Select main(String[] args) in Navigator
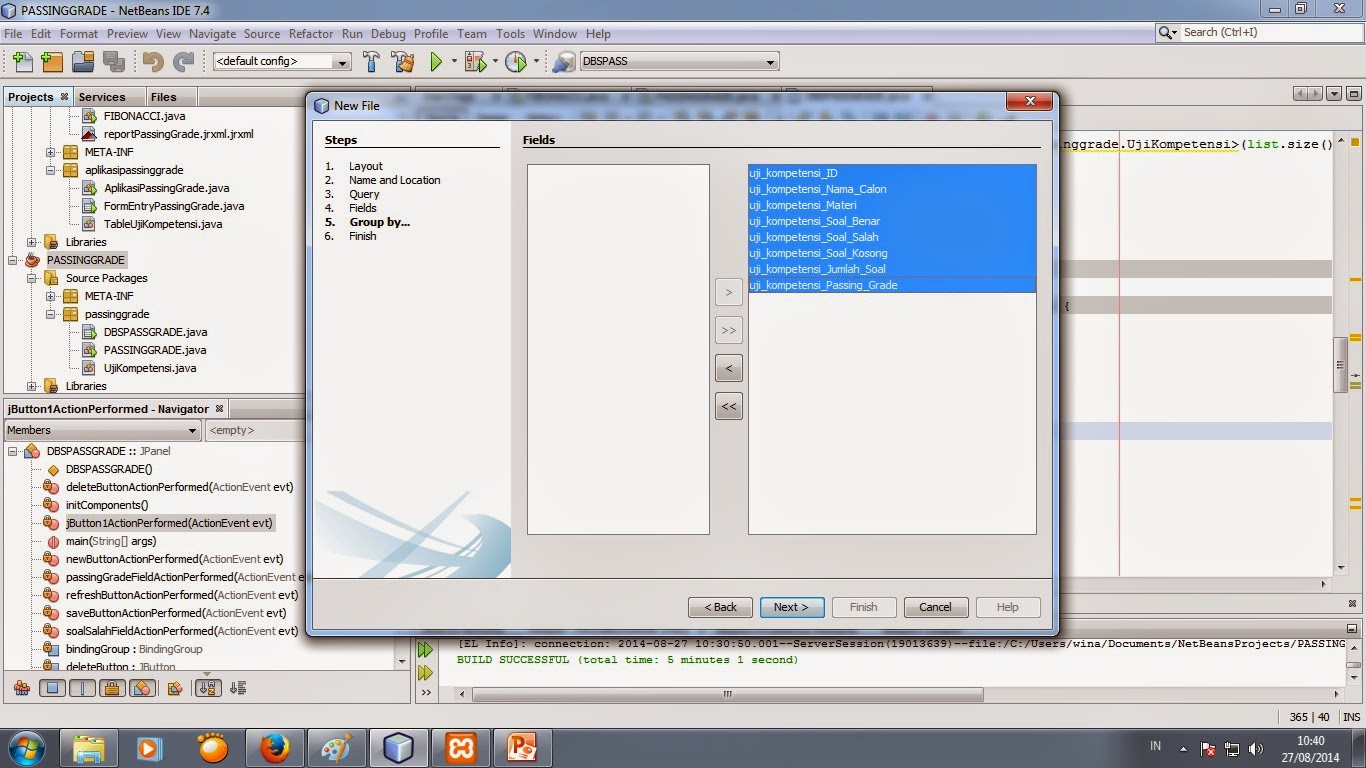 [x=111, y=541]
